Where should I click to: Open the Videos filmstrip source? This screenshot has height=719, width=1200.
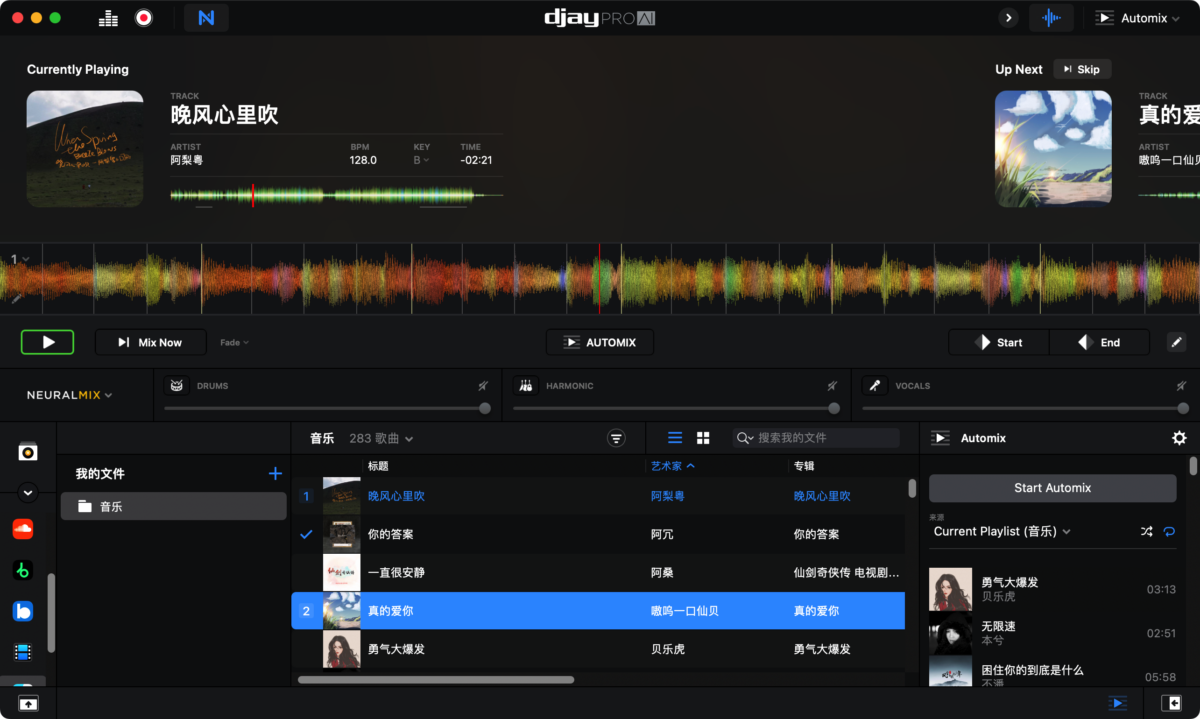pyautogui.click(x=22, y=652)
